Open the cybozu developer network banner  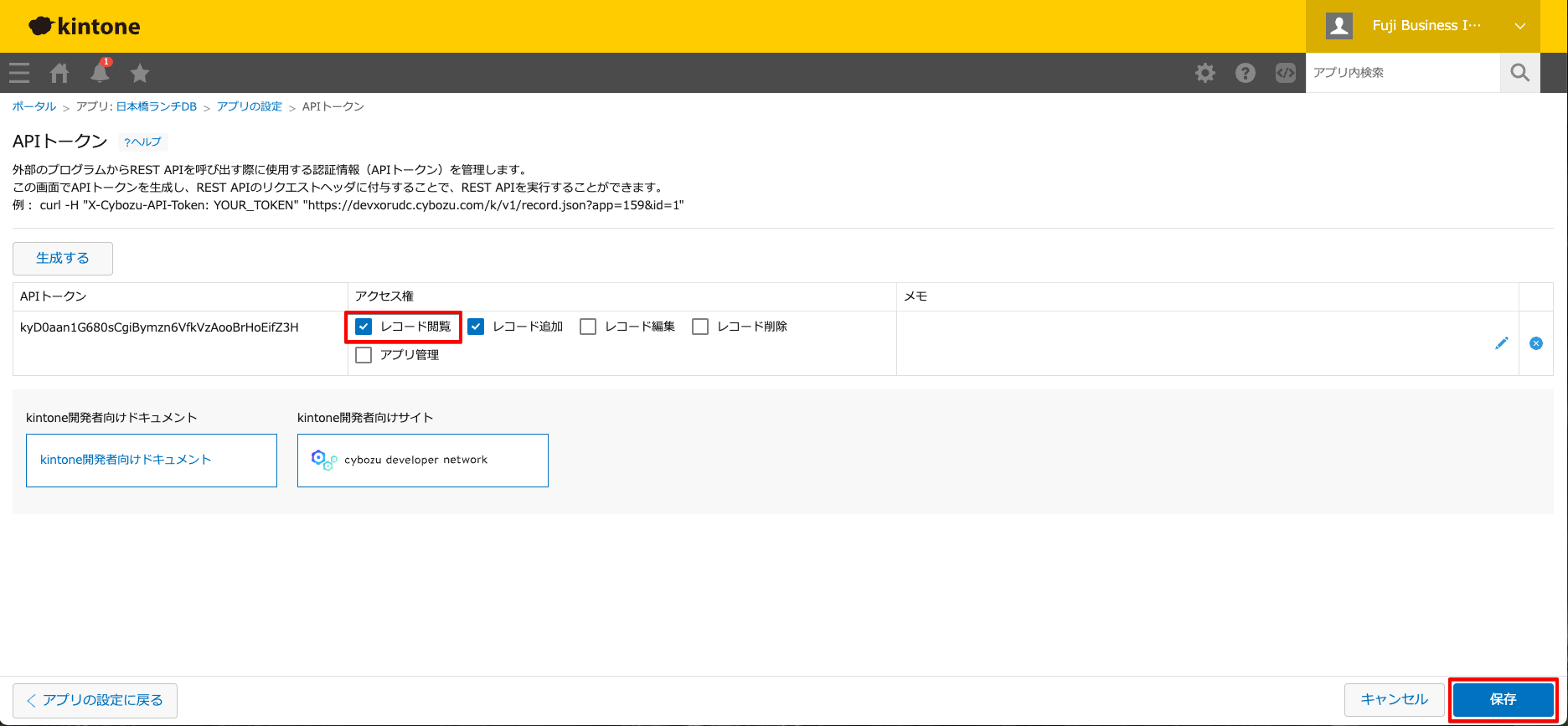[x=423, y=460]
